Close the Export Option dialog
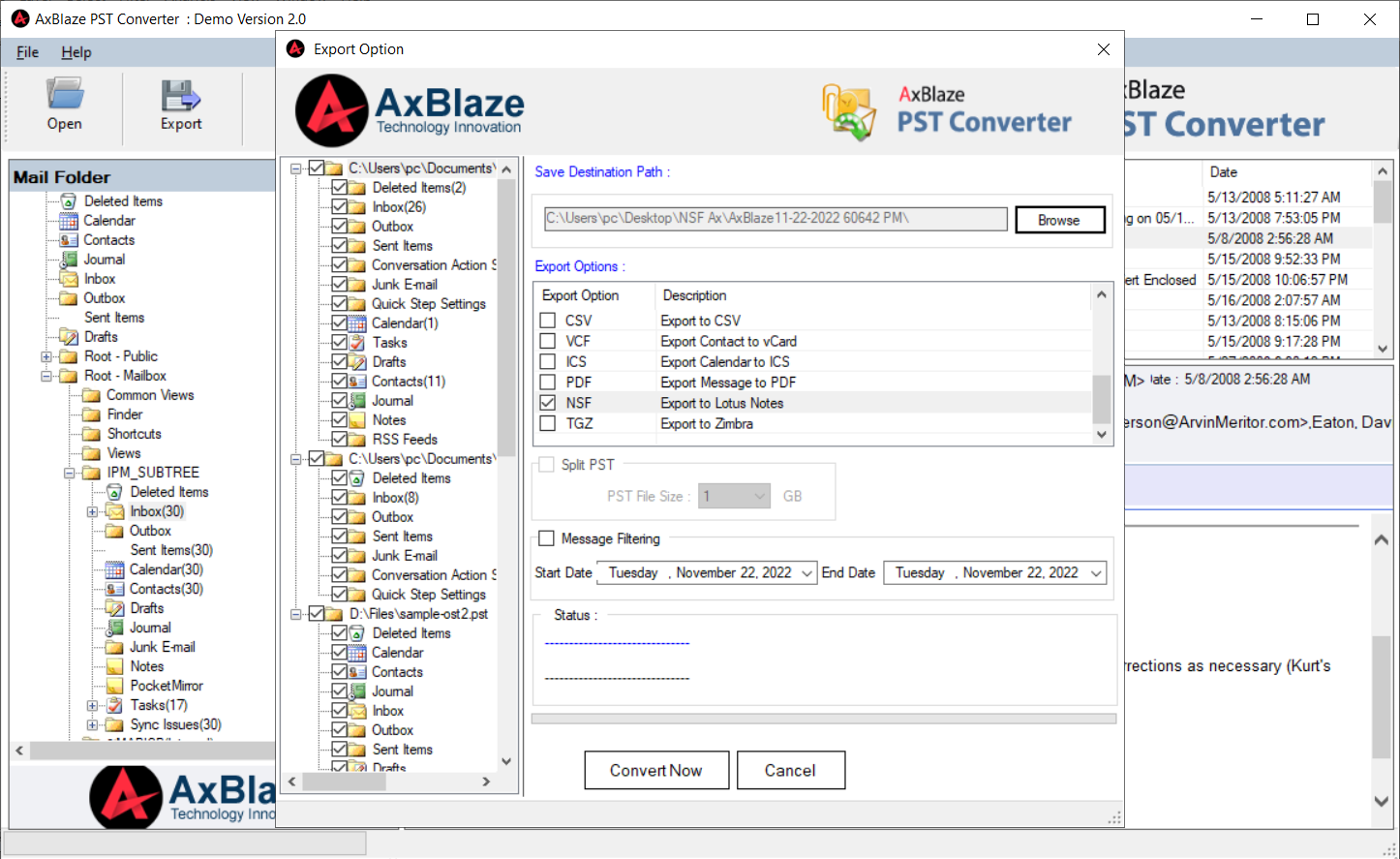 point(1104,49)
